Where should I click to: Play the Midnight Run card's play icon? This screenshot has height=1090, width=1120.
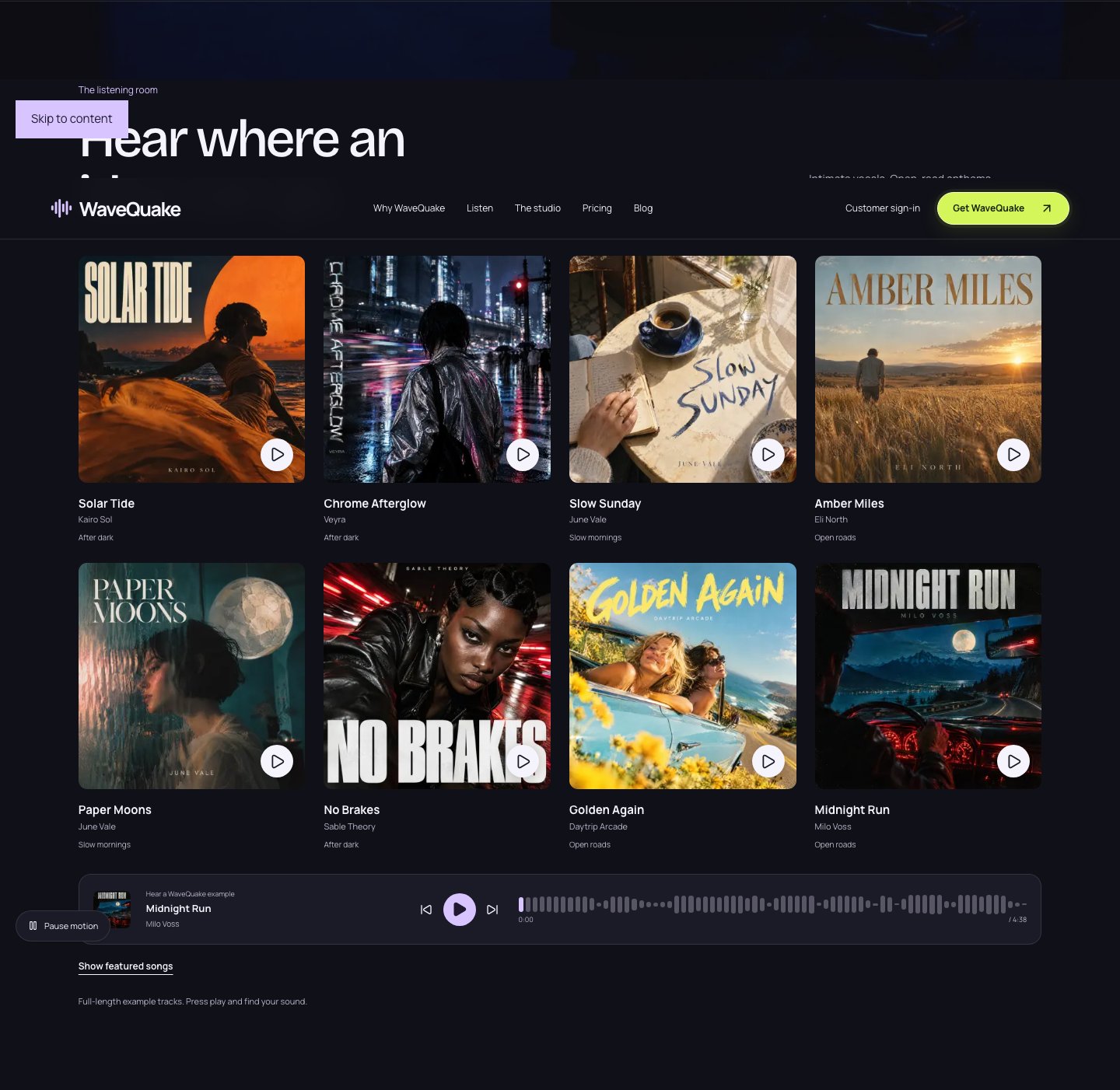(x=1013, y=762)
